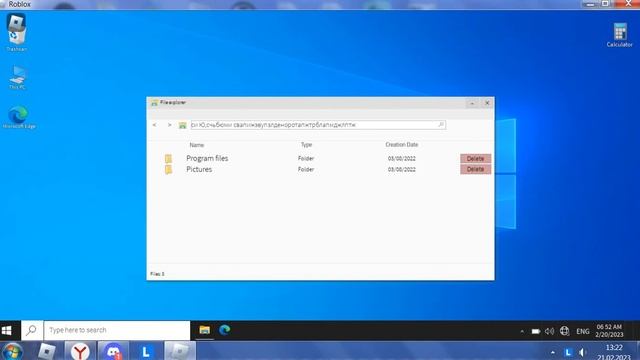The width and height of the screenshot is (640, 360).
Task: Select the Pictures row name
Action: [x=199, y=169]
